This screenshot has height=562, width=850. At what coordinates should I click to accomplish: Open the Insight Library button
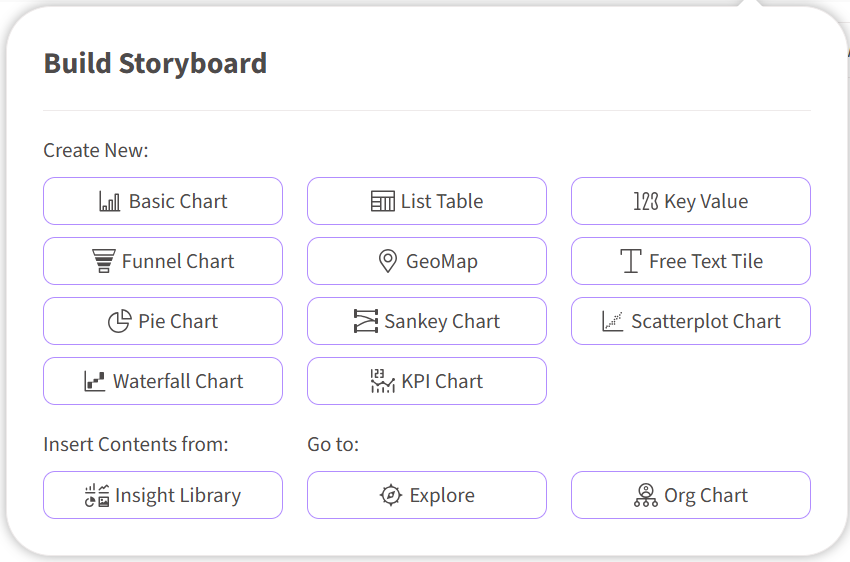click(163, 495)
